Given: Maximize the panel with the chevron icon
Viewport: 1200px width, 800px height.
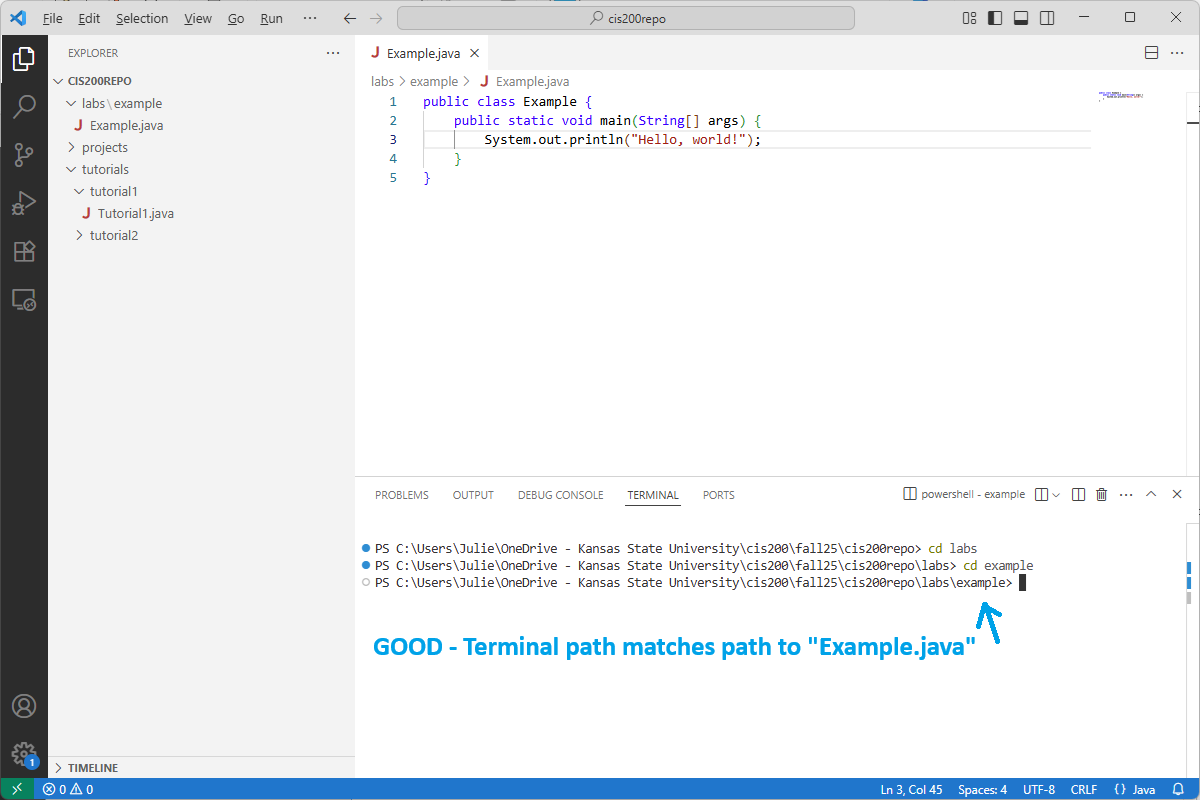Looking at the screenshot, I should click(x=1151, y=494).
